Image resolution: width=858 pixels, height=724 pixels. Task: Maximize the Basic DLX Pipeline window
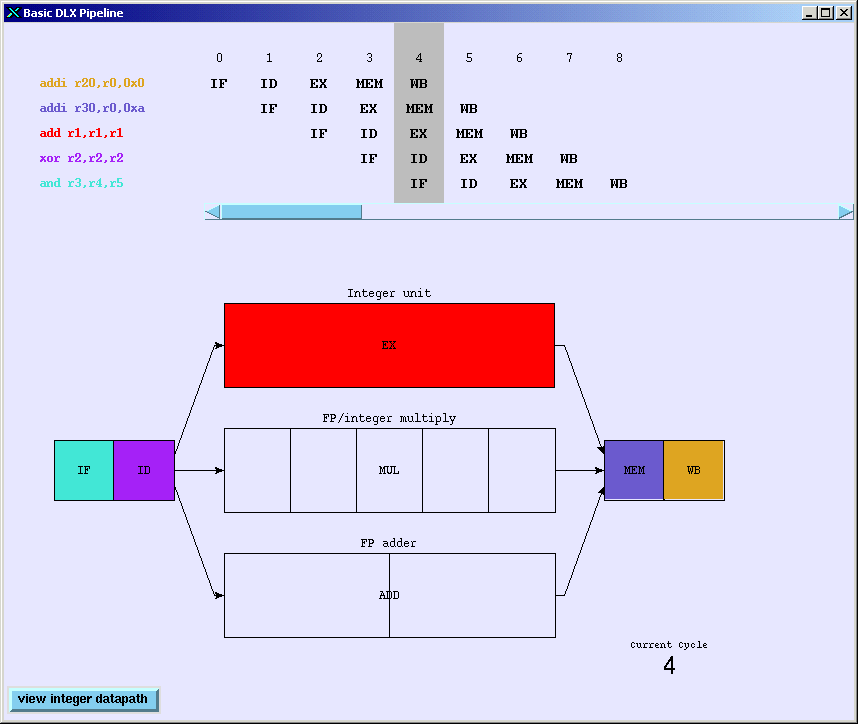pos(826,13)
